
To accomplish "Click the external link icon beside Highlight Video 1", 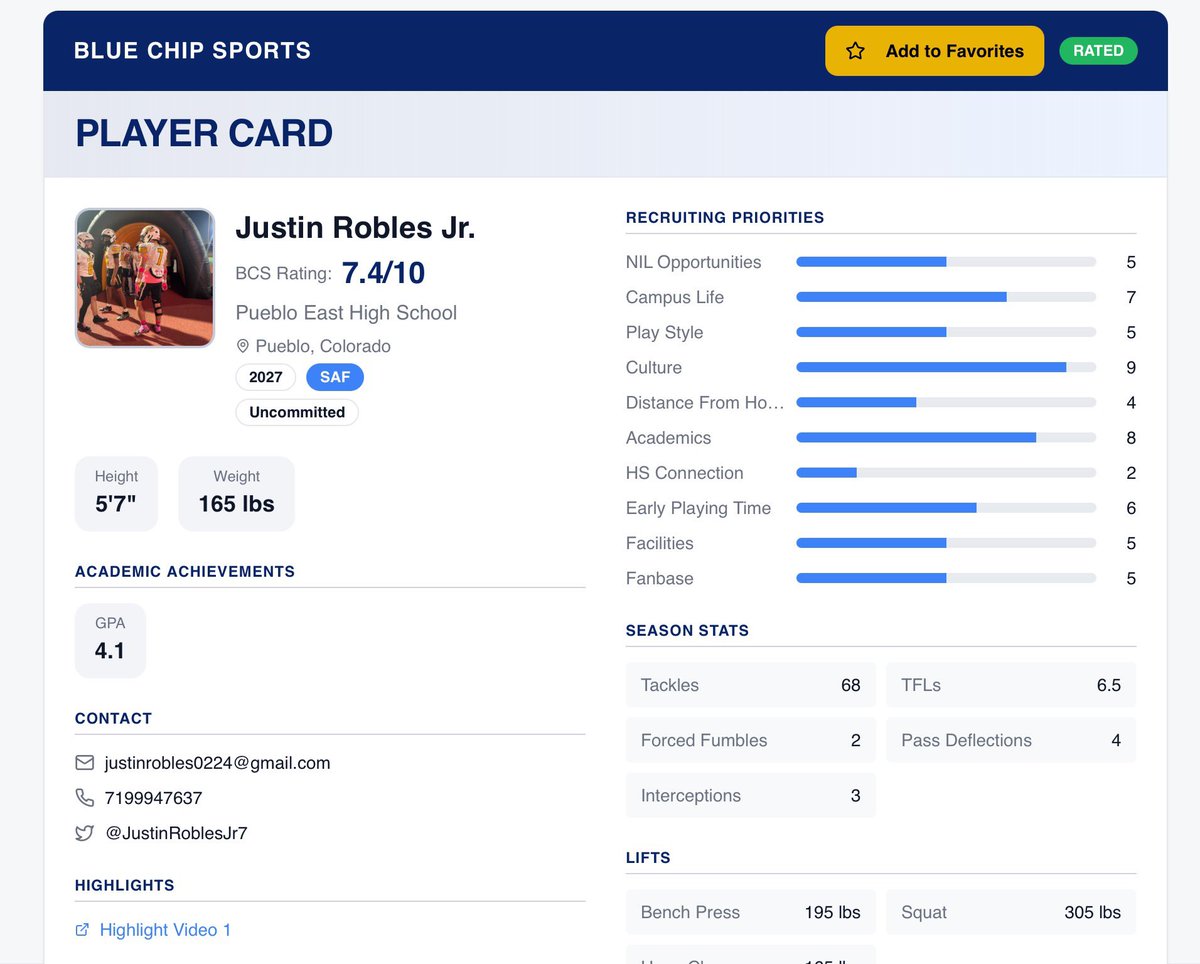I will [83, 930].
